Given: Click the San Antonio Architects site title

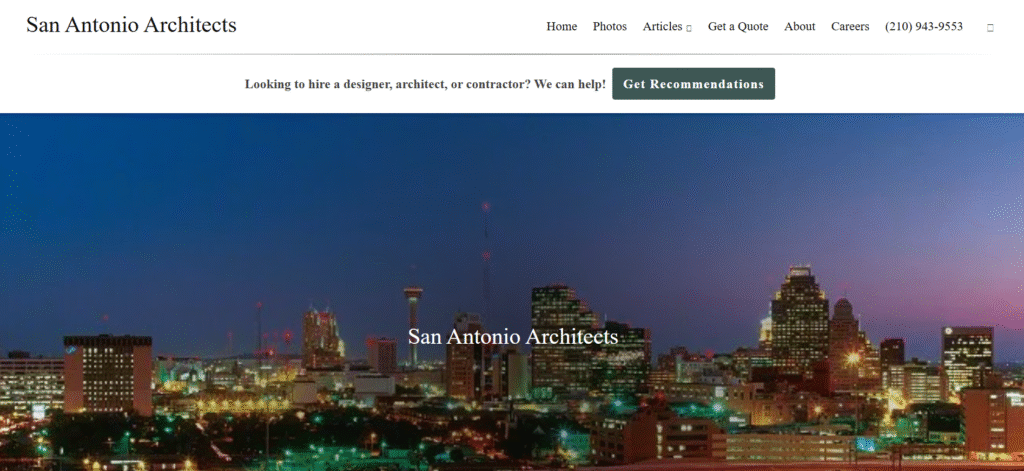Looking at the screenshot, I should [131, 25].
